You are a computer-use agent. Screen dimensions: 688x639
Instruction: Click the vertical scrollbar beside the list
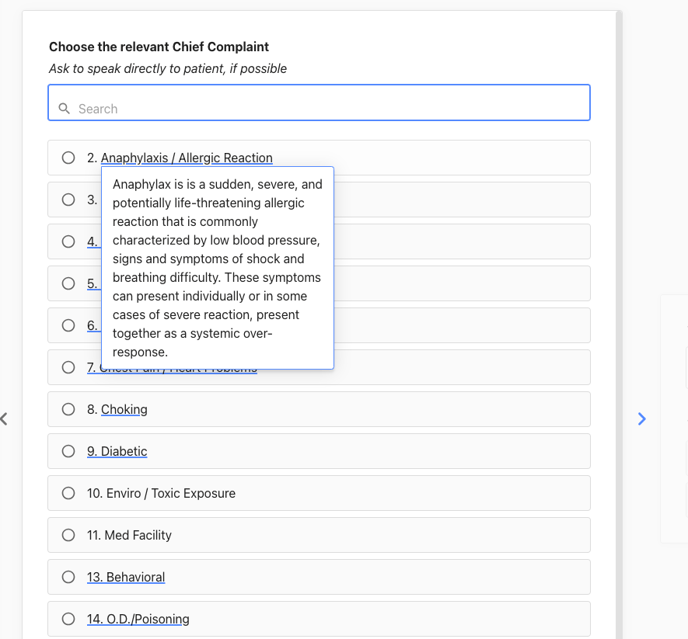coord(619,325)
